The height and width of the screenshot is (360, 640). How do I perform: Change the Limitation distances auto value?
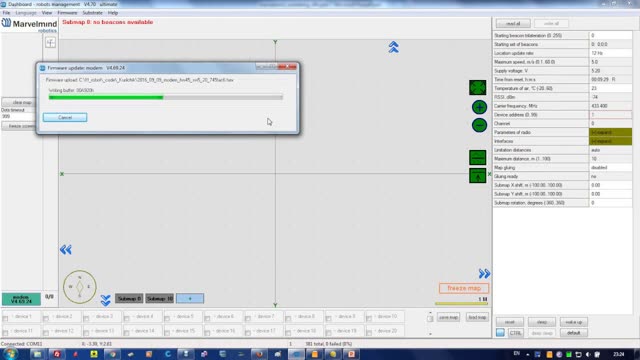(x=610, y=150)
